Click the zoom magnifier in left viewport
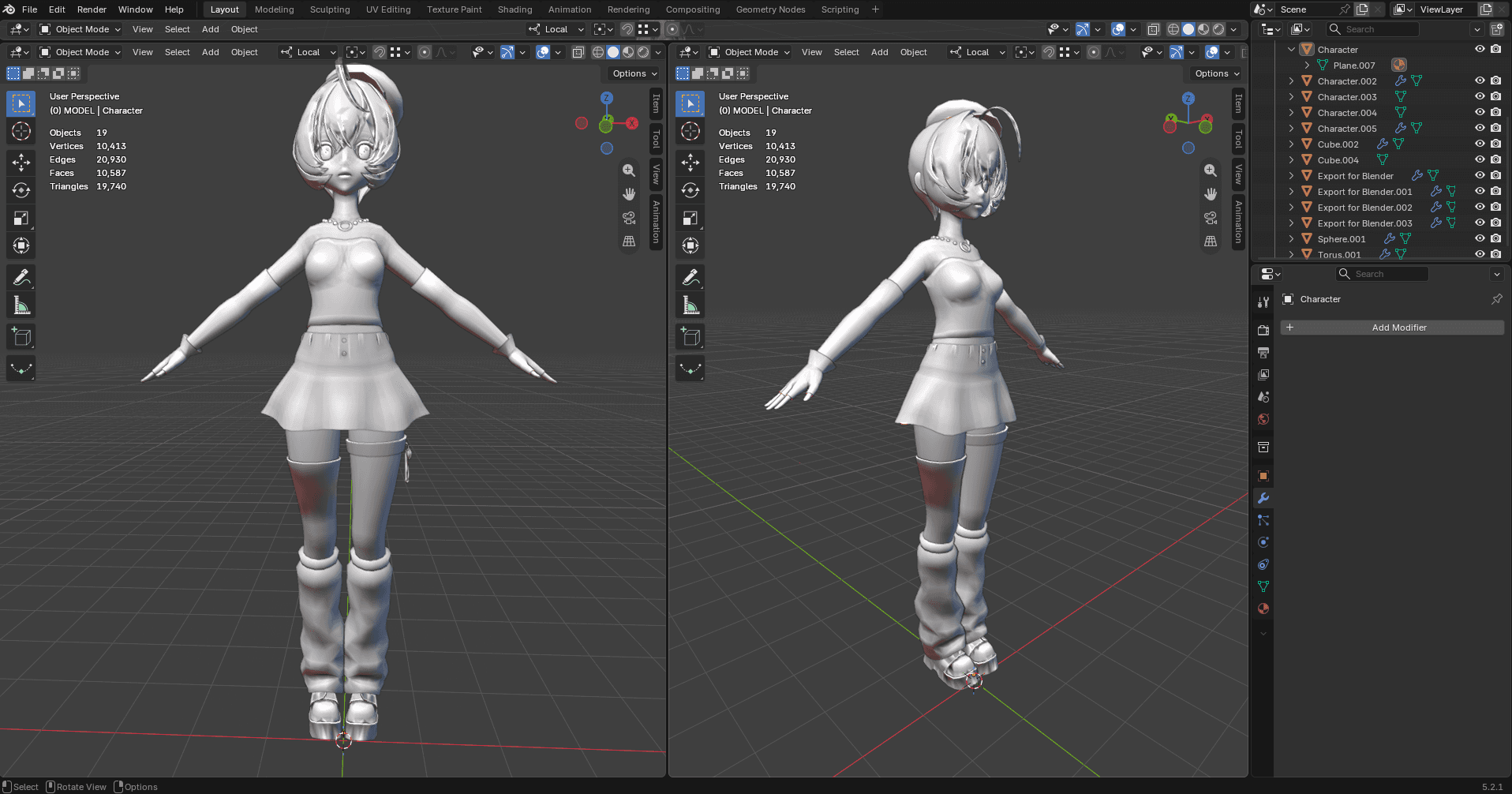The image size is (1512, 794). pos(629,170)
